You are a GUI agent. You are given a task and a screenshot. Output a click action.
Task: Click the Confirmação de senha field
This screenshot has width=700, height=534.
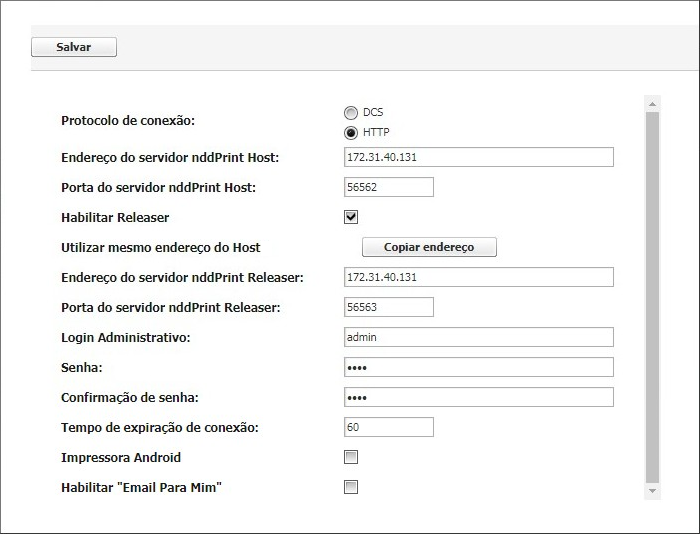click(478, 397)
